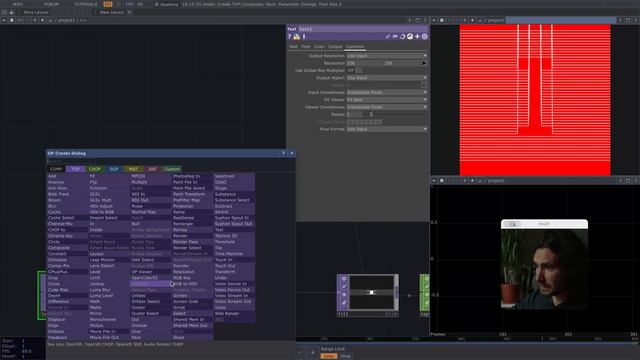Click the comment pencil icon in parameter header

tap(388, 37)
